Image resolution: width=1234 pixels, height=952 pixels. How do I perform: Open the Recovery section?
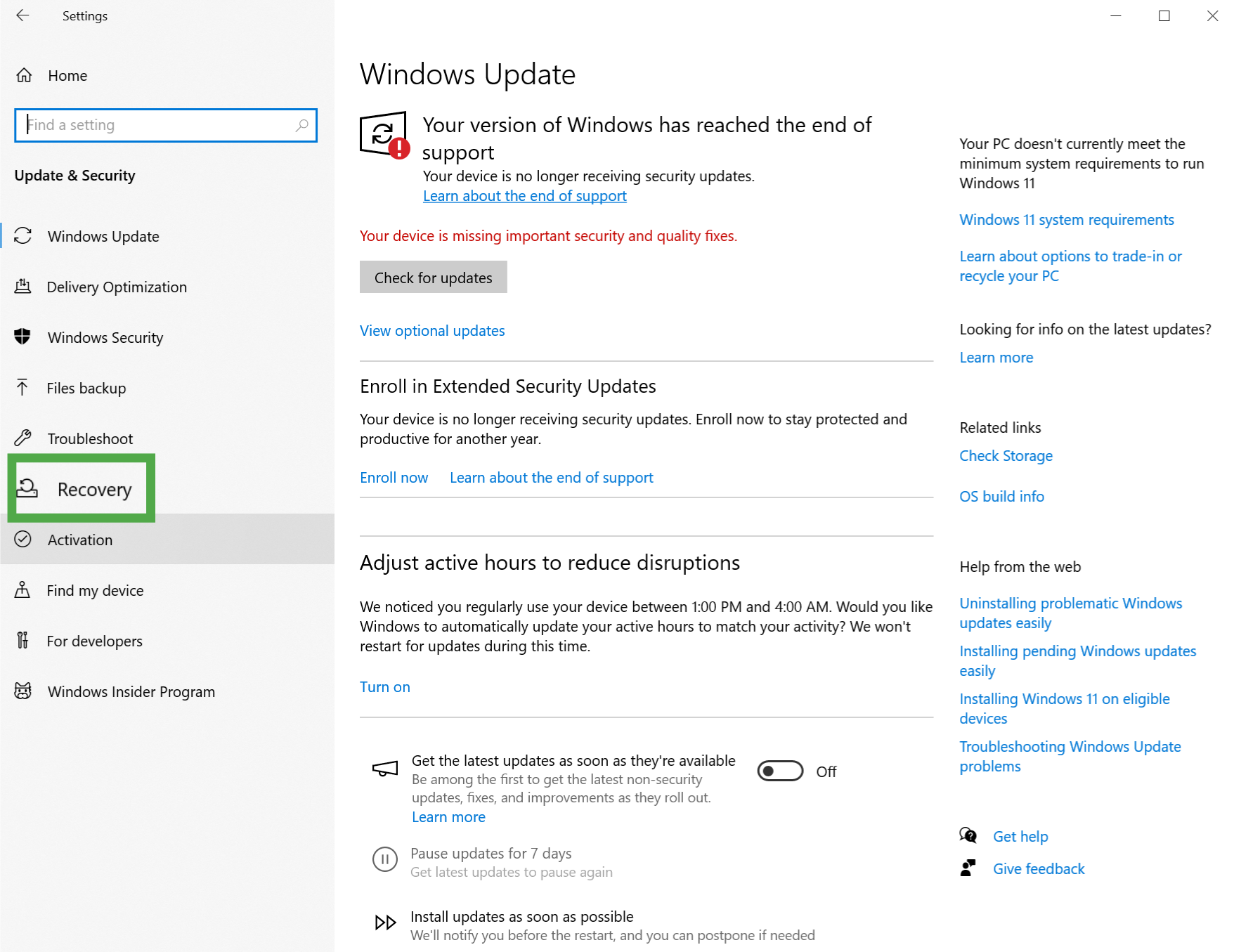click(82, 488)
